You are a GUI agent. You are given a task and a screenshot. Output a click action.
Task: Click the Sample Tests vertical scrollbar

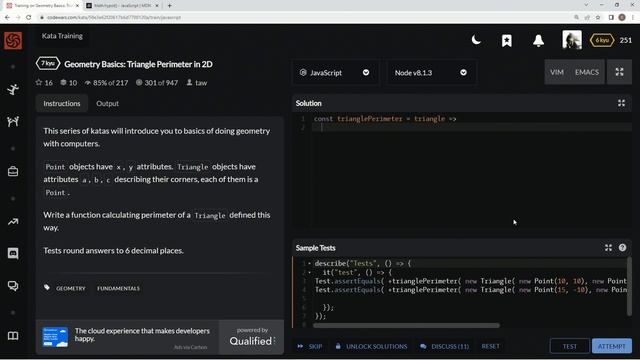[629, 286]
